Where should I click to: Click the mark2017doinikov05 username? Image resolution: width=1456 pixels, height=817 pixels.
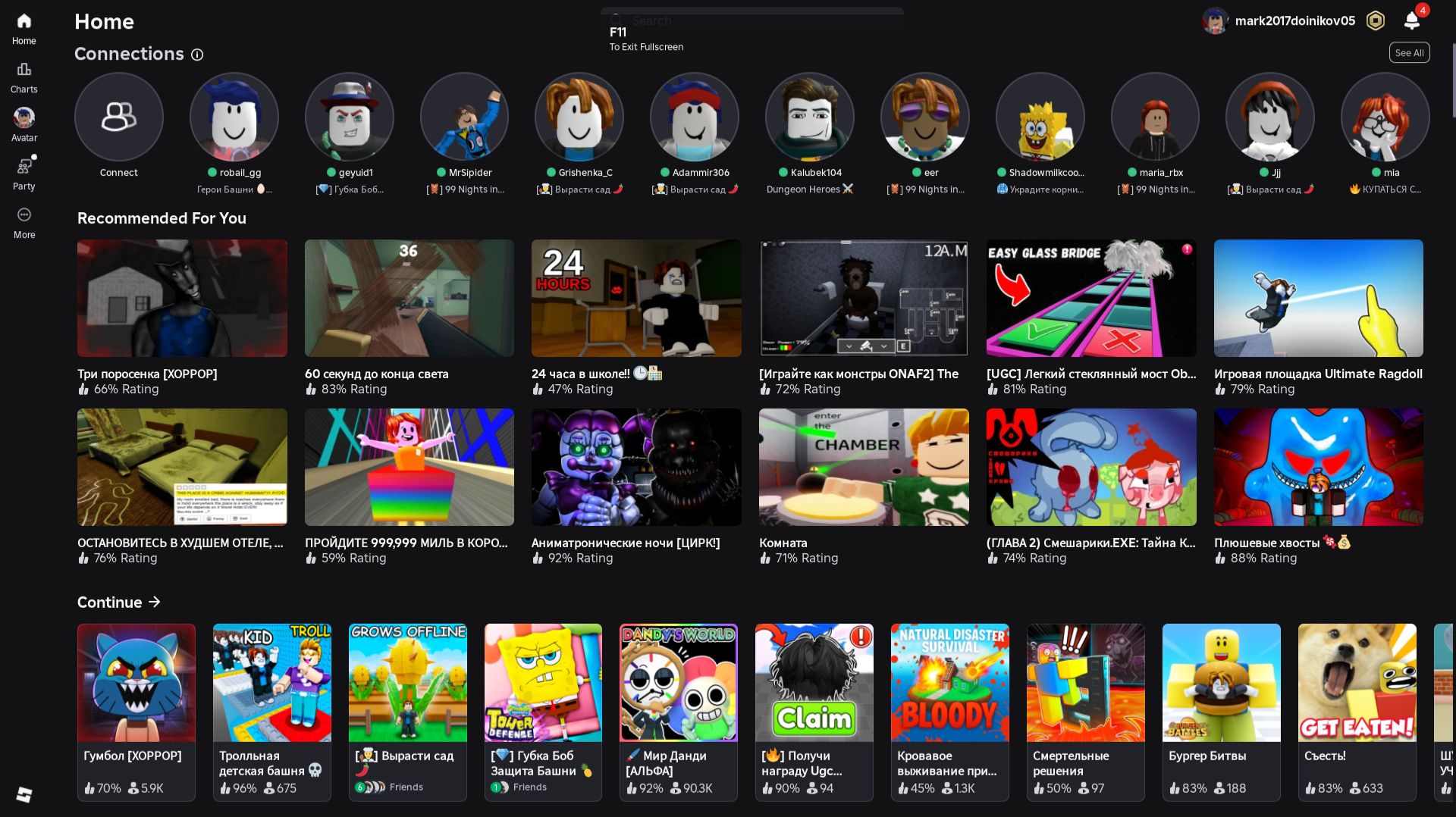tap(1294, 21)
